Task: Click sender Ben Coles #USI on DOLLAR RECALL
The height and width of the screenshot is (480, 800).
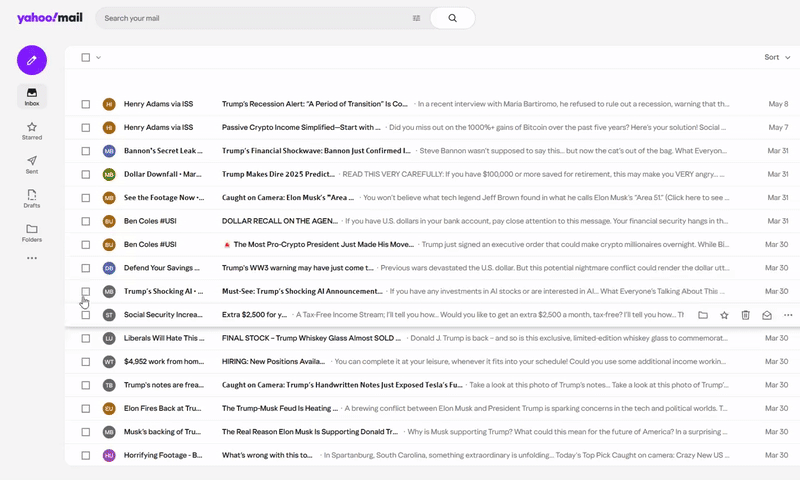Action: (150, 221)
